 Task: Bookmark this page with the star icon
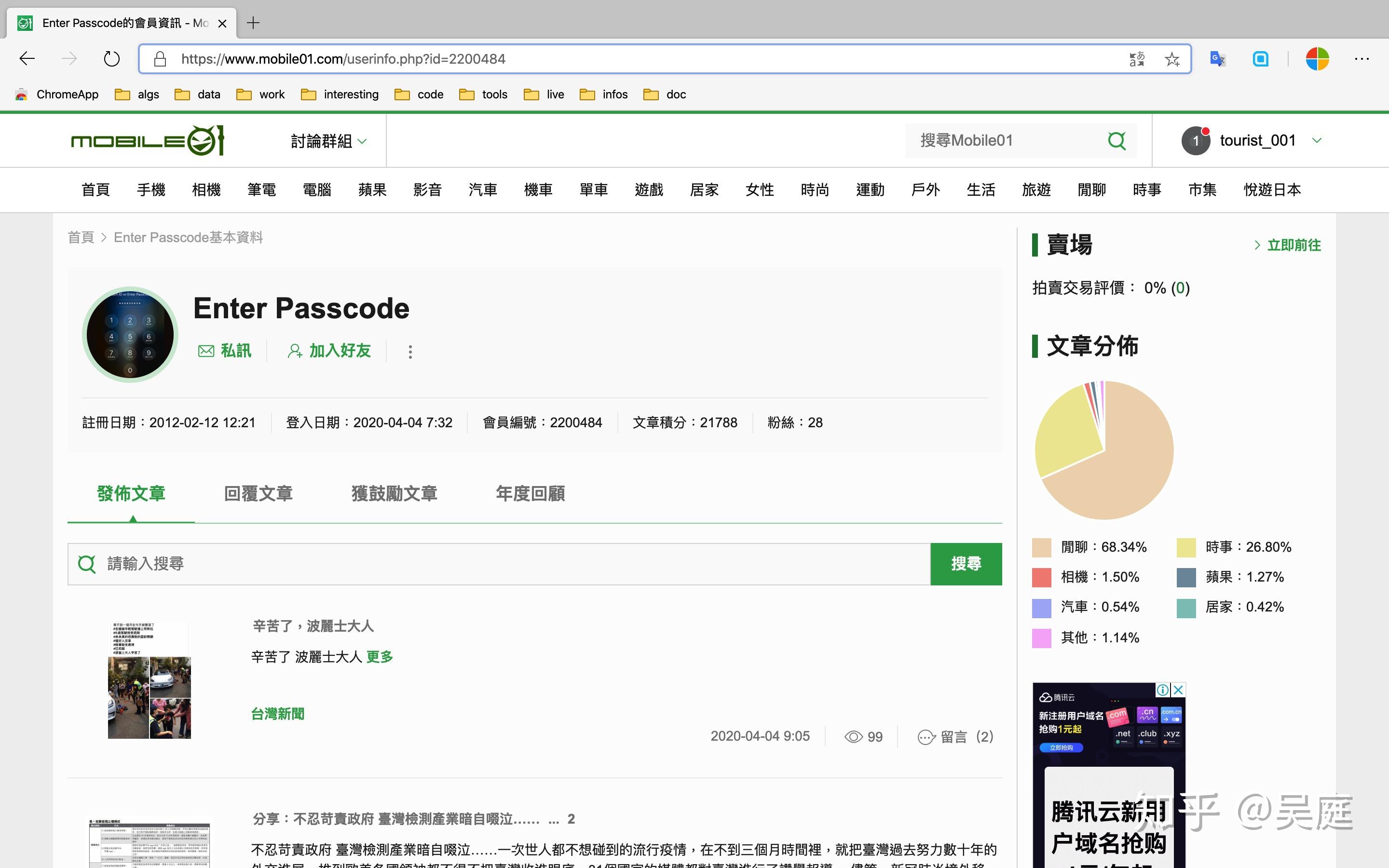click(1172, 58)
